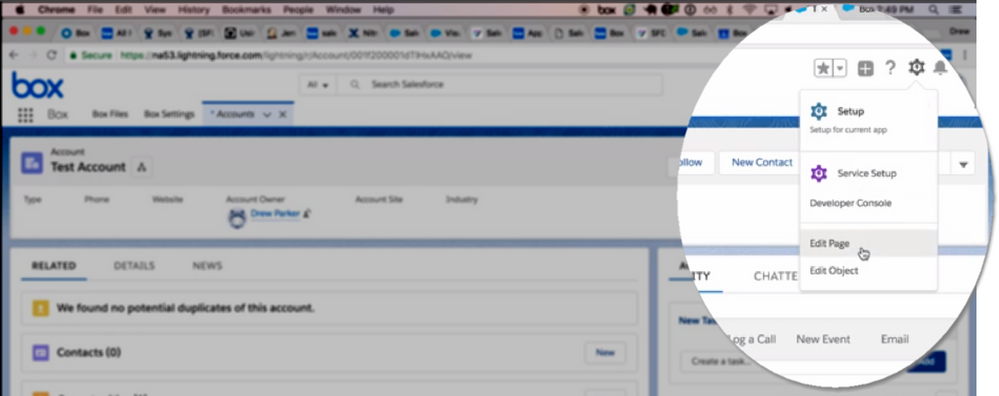The width and height of the screenshot is (999, 396).
Task: Close the Accounts tab
Action: coord(282,115)
